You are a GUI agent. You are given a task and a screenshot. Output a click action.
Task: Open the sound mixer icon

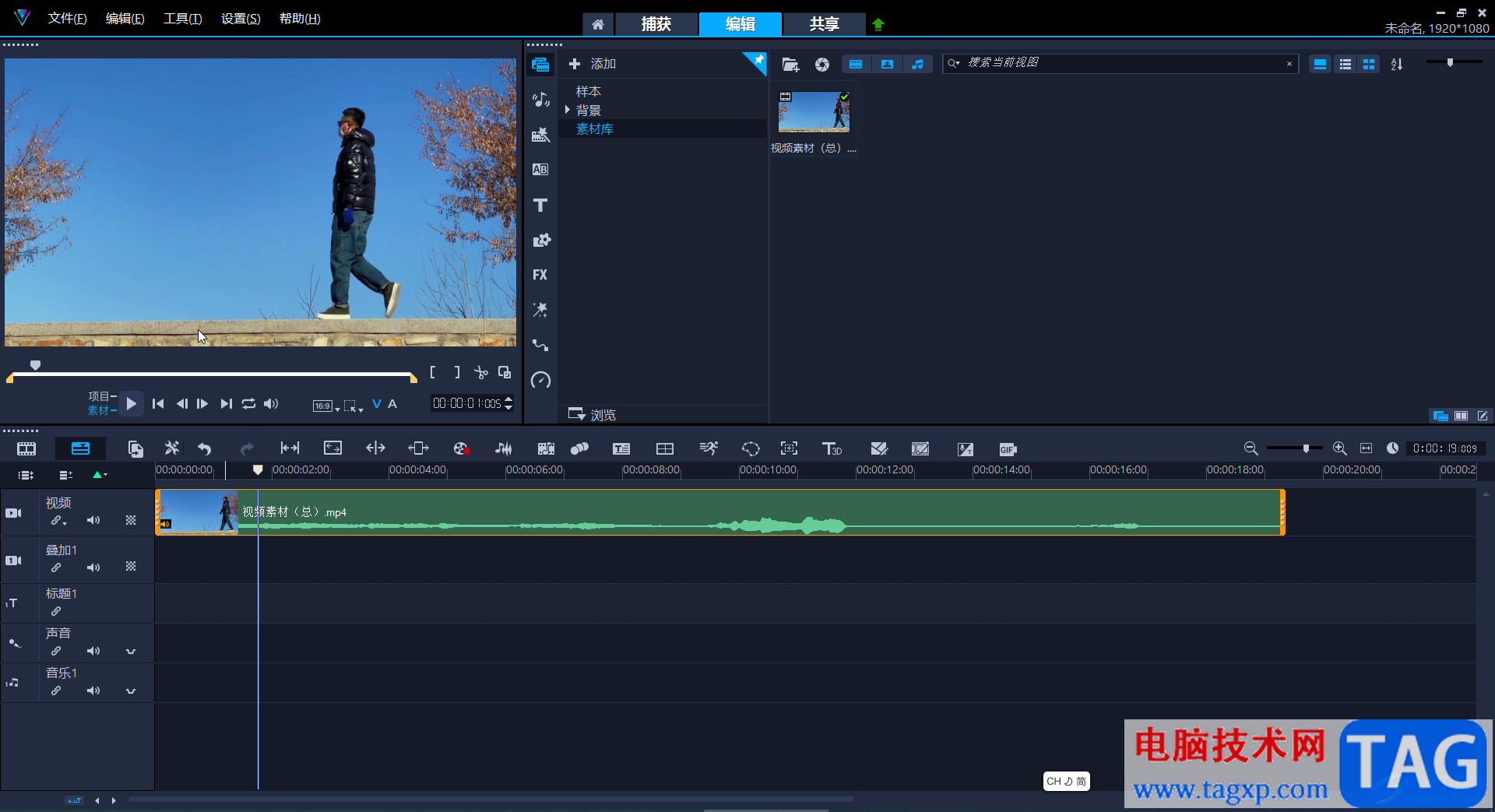[x=504, y=448]
